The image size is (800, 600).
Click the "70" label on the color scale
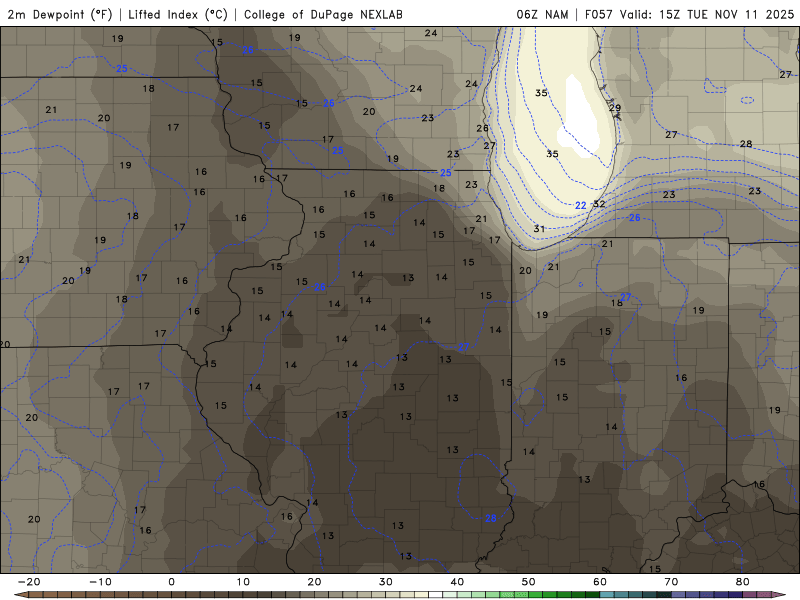coord(671,582)
